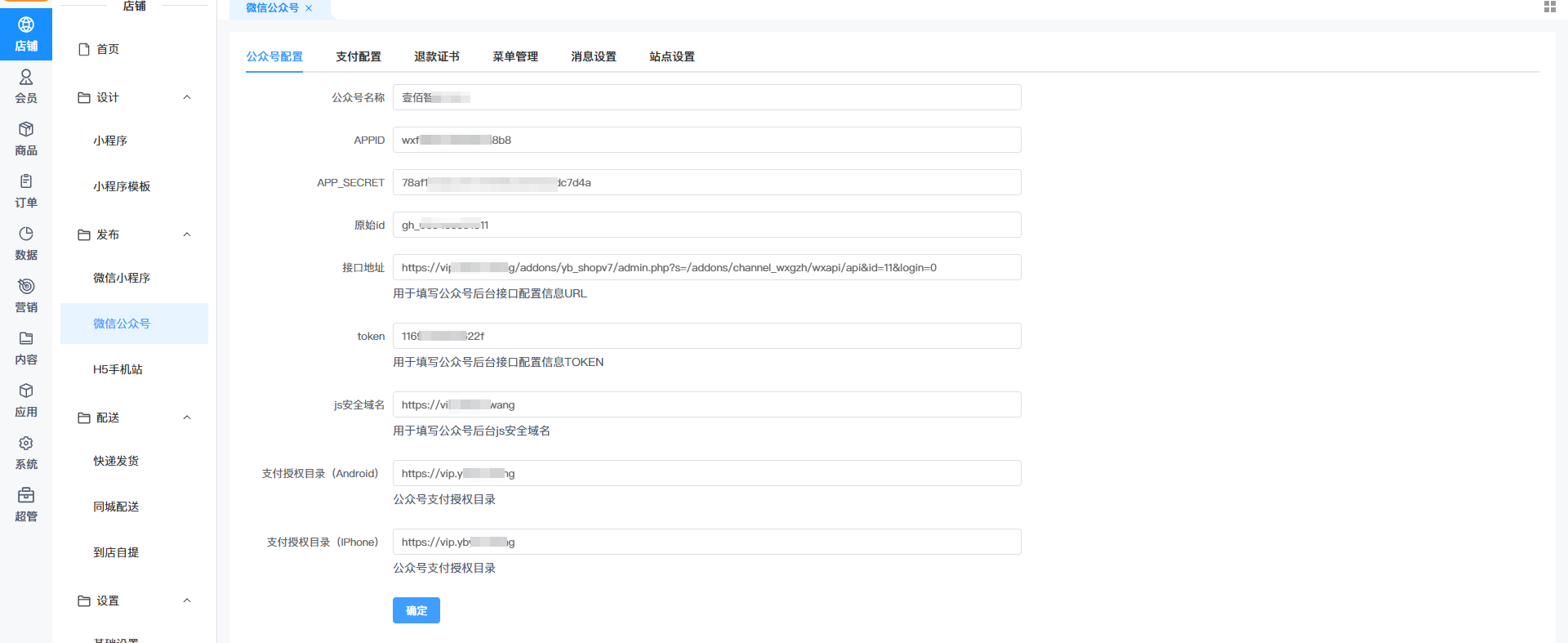The height and width of the screenshot is (643, 1568).
Task: Open the grid menu at top right
Action: point(1549,7)
